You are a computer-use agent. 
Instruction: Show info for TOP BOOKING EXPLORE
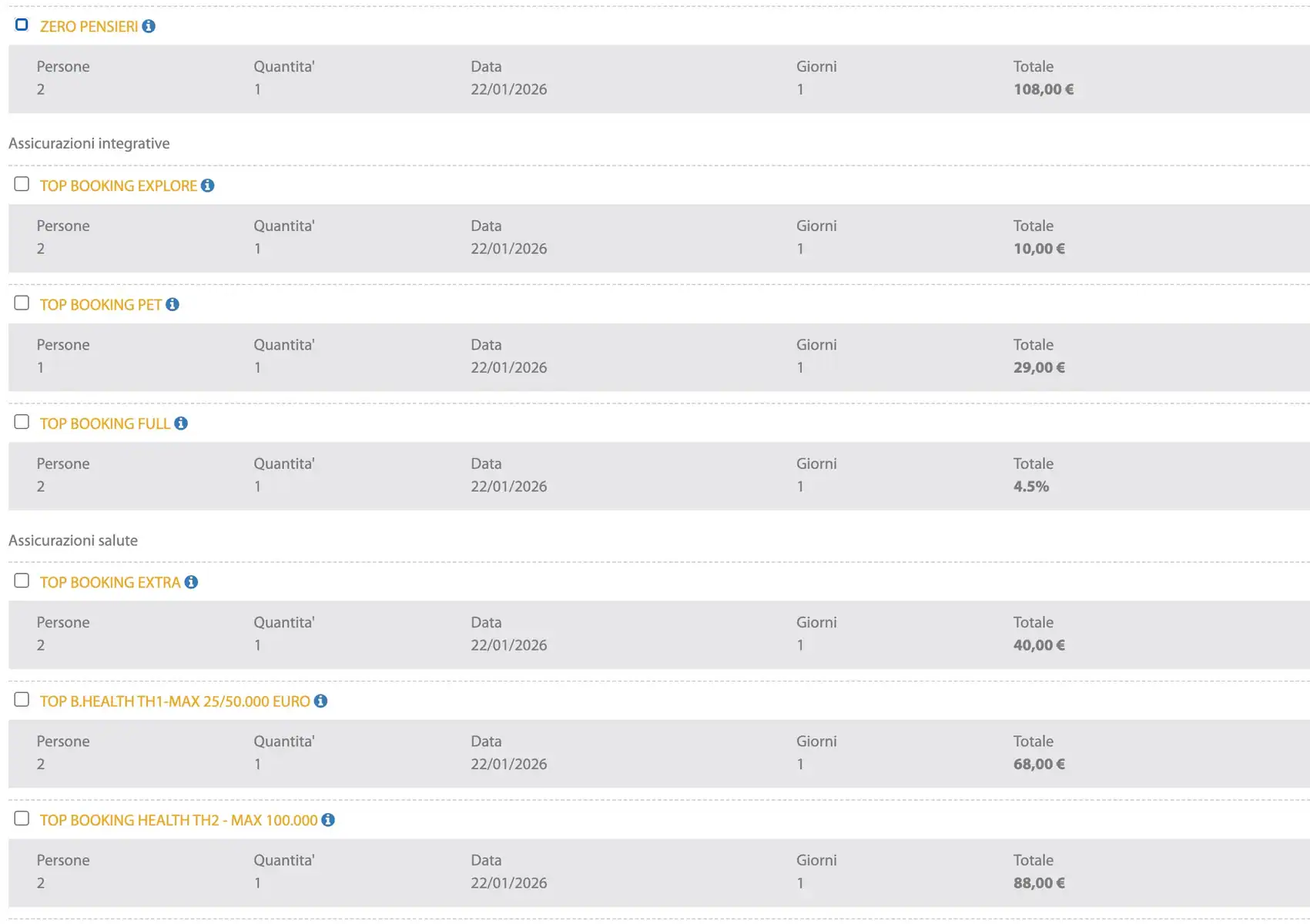click(207, 186)
